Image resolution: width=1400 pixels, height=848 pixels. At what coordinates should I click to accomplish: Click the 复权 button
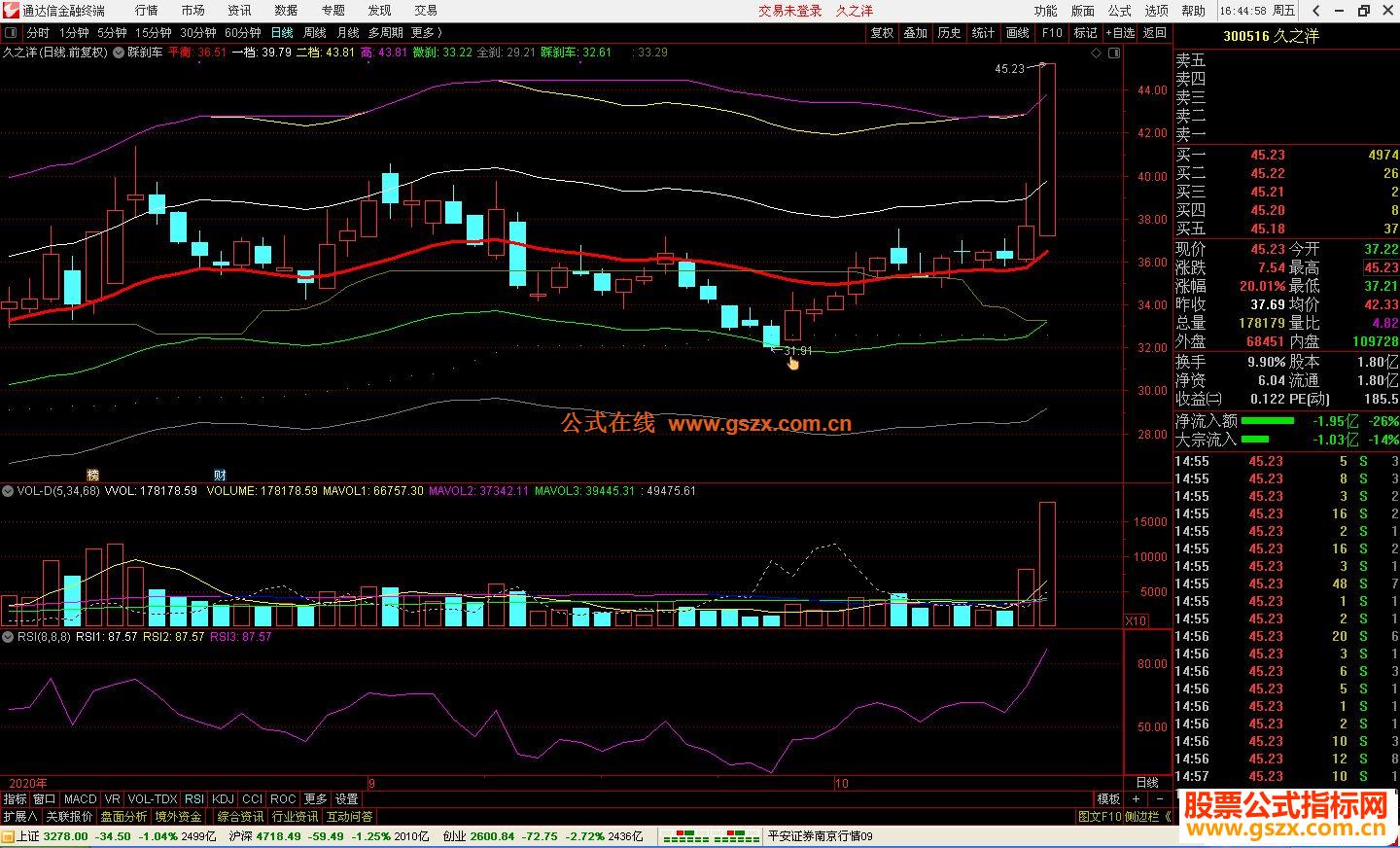[882, 33]
